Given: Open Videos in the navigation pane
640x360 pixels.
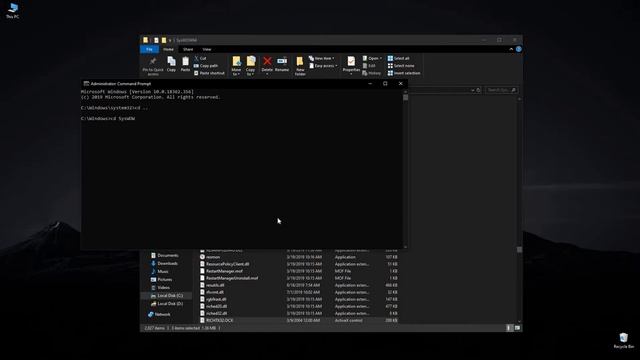Looking at the screenshot, I should point(160,288).
